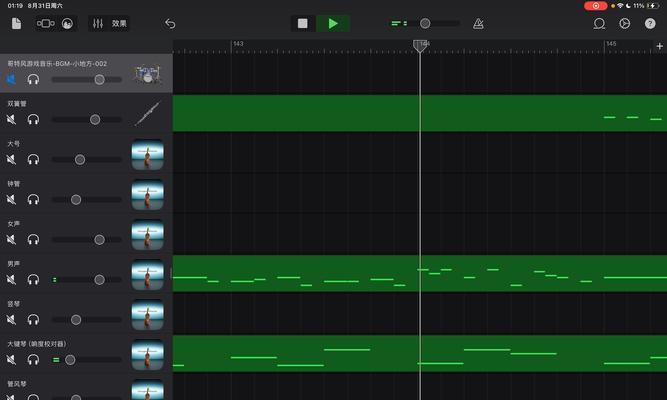Open track controls mixer icon
The image size is (667, 400).
(x=98, y=23)
